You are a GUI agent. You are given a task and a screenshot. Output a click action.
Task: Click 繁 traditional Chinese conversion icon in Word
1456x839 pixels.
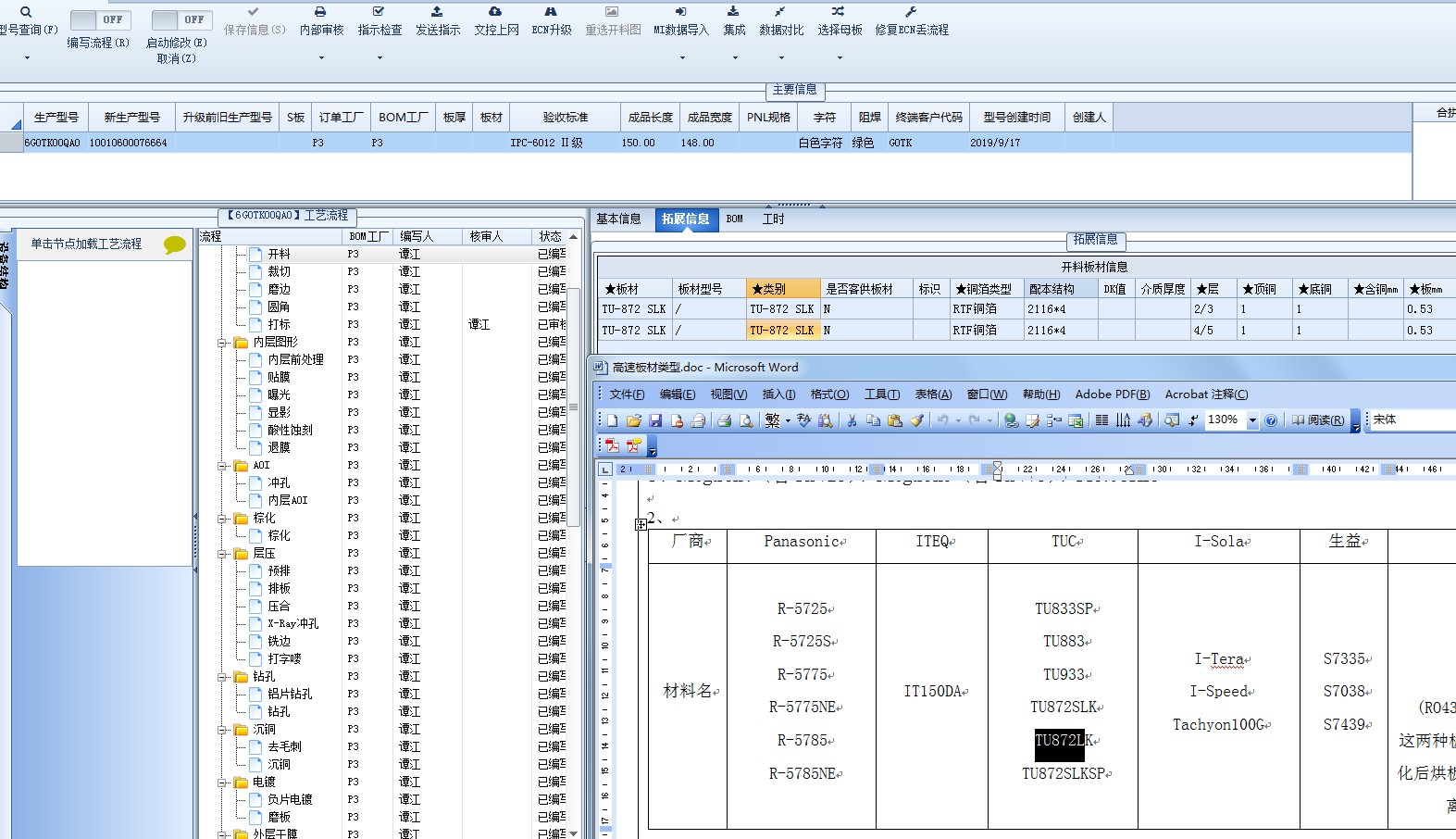[772, 420]
